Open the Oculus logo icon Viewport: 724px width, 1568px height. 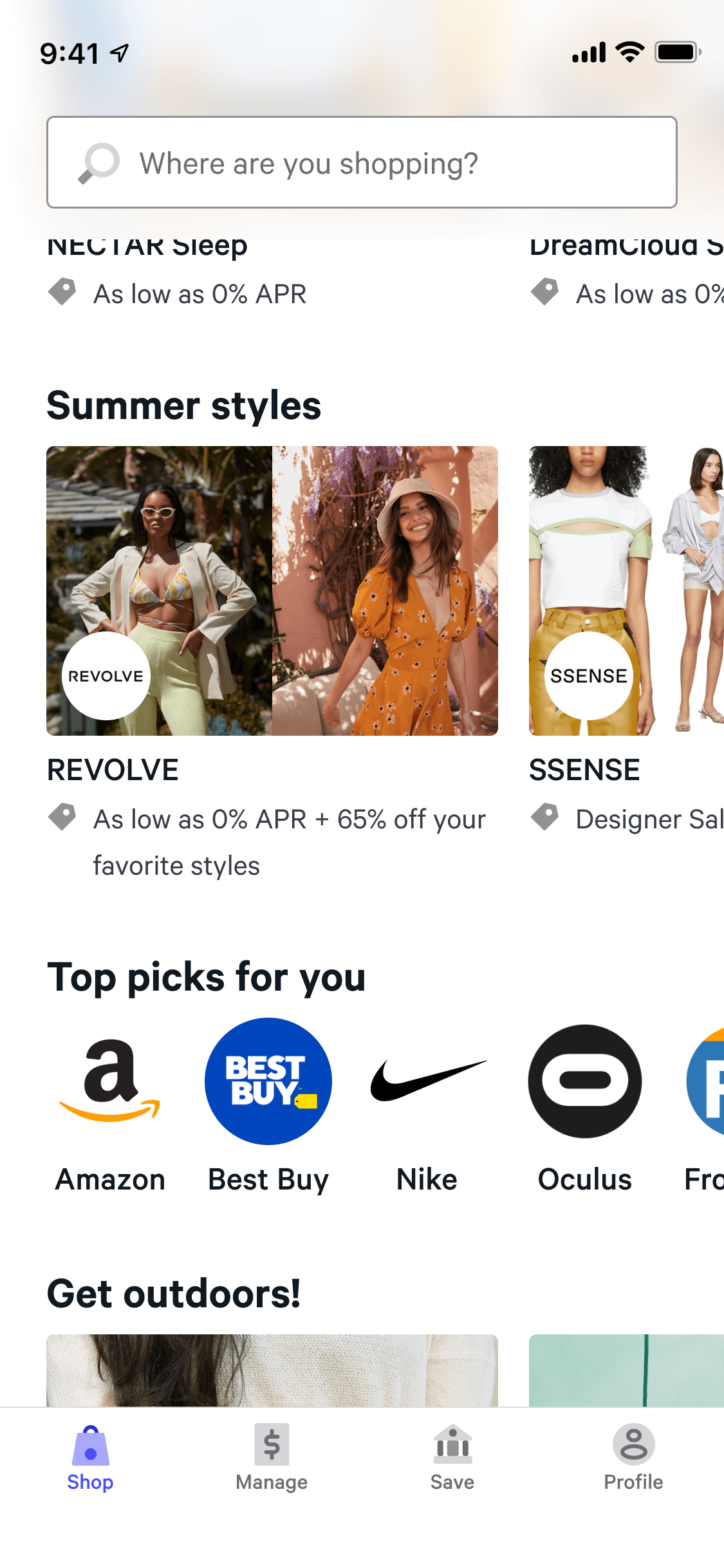tap(585, 1081)
